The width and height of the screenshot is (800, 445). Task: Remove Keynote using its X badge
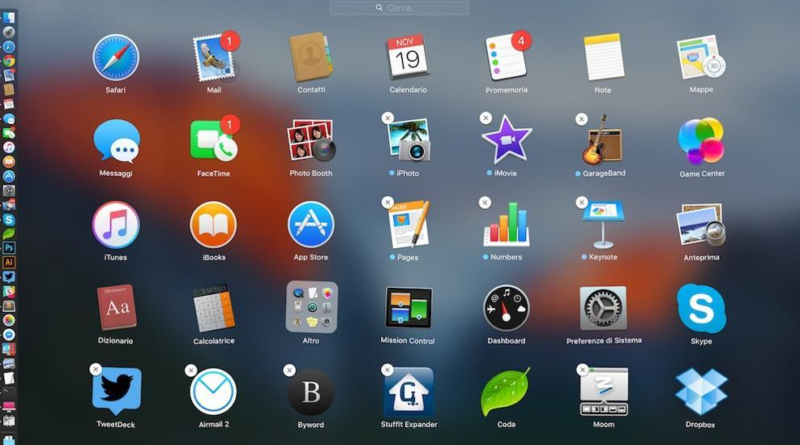click(582, 202)
